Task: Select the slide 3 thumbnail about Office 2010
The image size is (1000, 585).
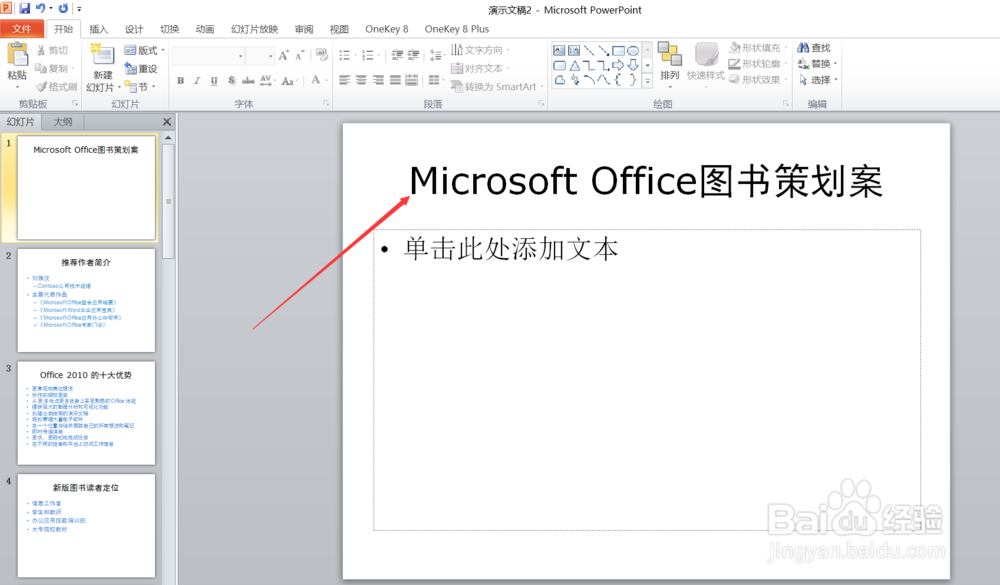Action: pyautogui.click(x=86, y=414)
